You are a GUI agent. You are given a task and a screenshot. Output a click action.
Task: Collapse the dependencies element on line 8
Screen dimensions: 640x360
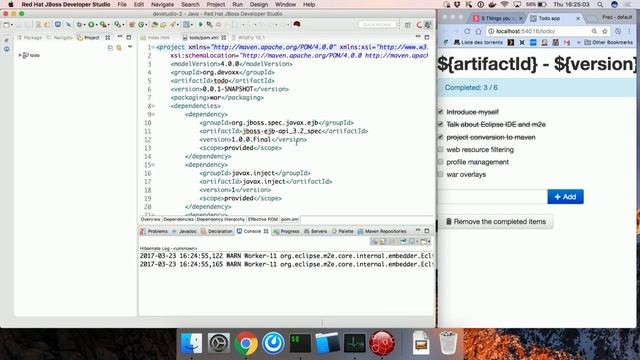pyautogui.click(x=153, y=106)
